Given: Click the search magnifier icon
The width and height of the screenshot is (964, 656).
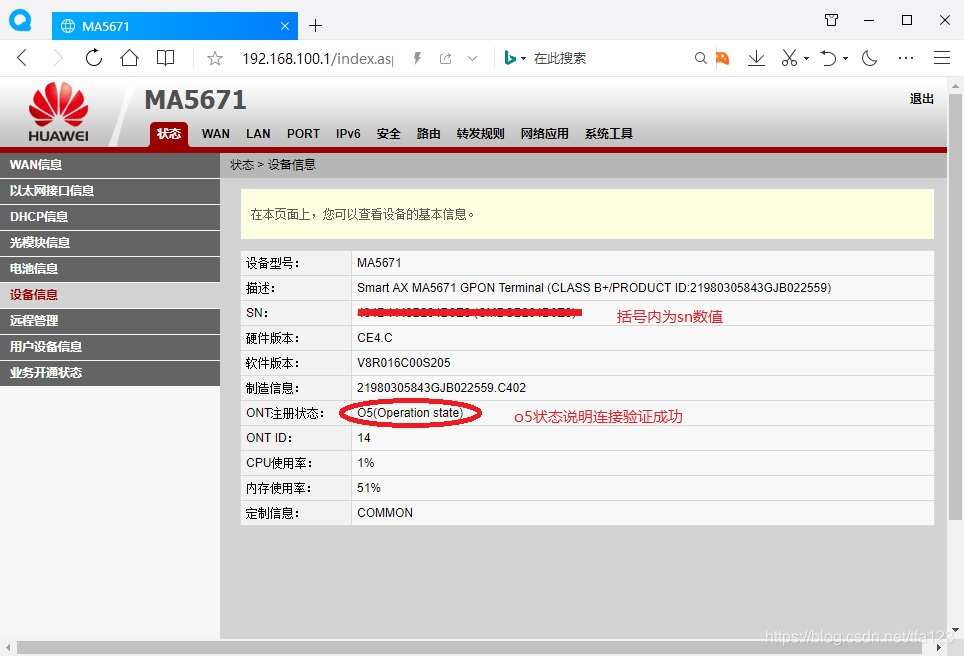Looking at the screenshot, I should point(700,58).
